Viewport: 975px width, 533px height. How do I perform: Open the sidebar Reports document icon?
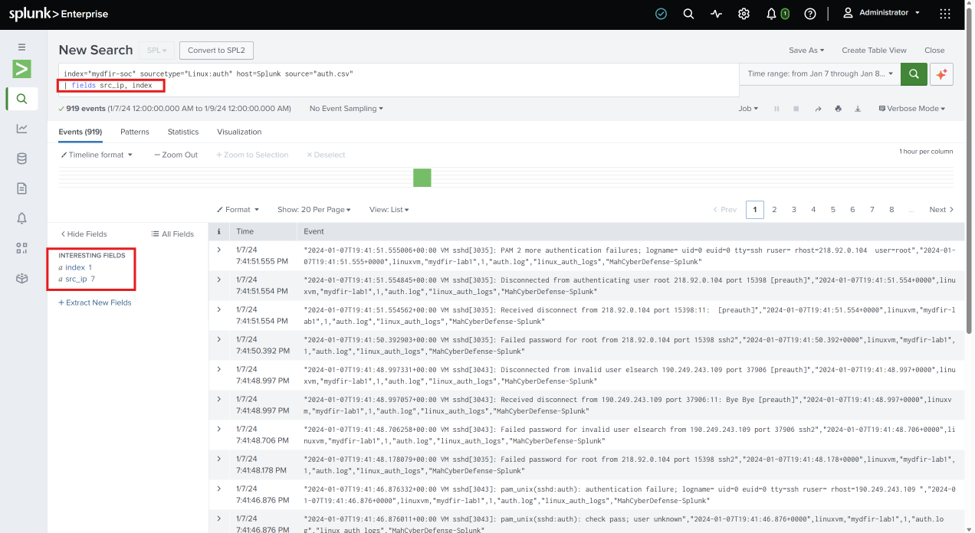[22, 188]
